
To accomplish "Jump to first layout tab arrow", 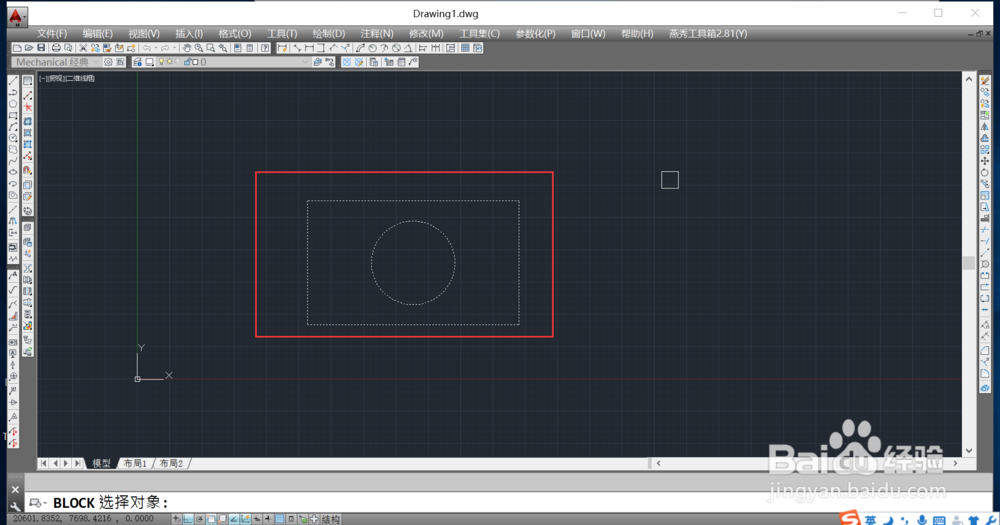I will click(43, 464).
